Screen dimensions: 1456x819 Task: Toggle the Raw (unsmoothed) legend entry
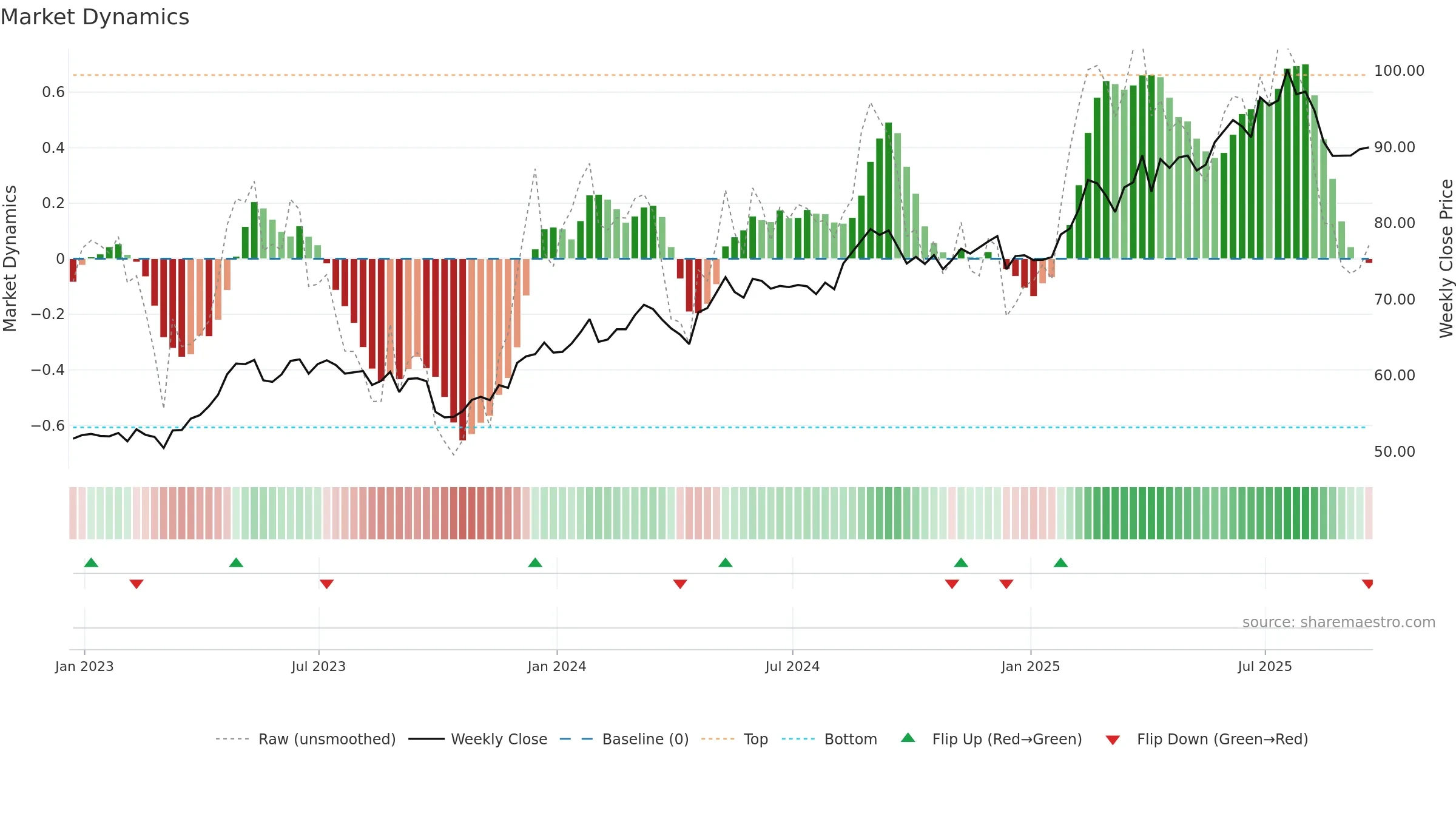305,739
